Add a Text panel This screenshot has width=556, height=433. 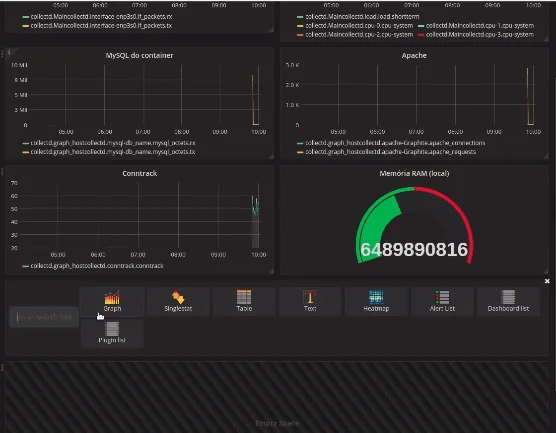click(310, 301)
